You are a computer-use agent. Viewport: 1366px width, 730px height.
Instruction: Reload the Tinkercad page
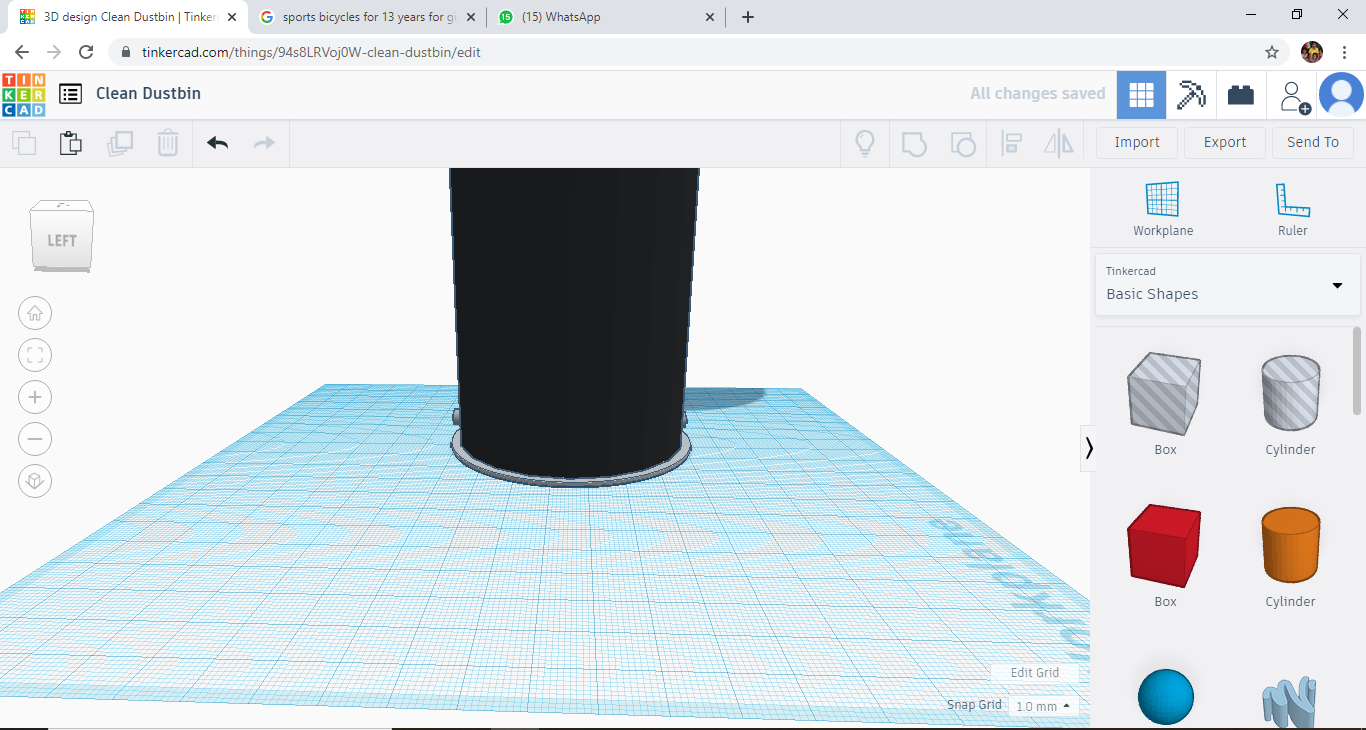(x=86, y=52)
